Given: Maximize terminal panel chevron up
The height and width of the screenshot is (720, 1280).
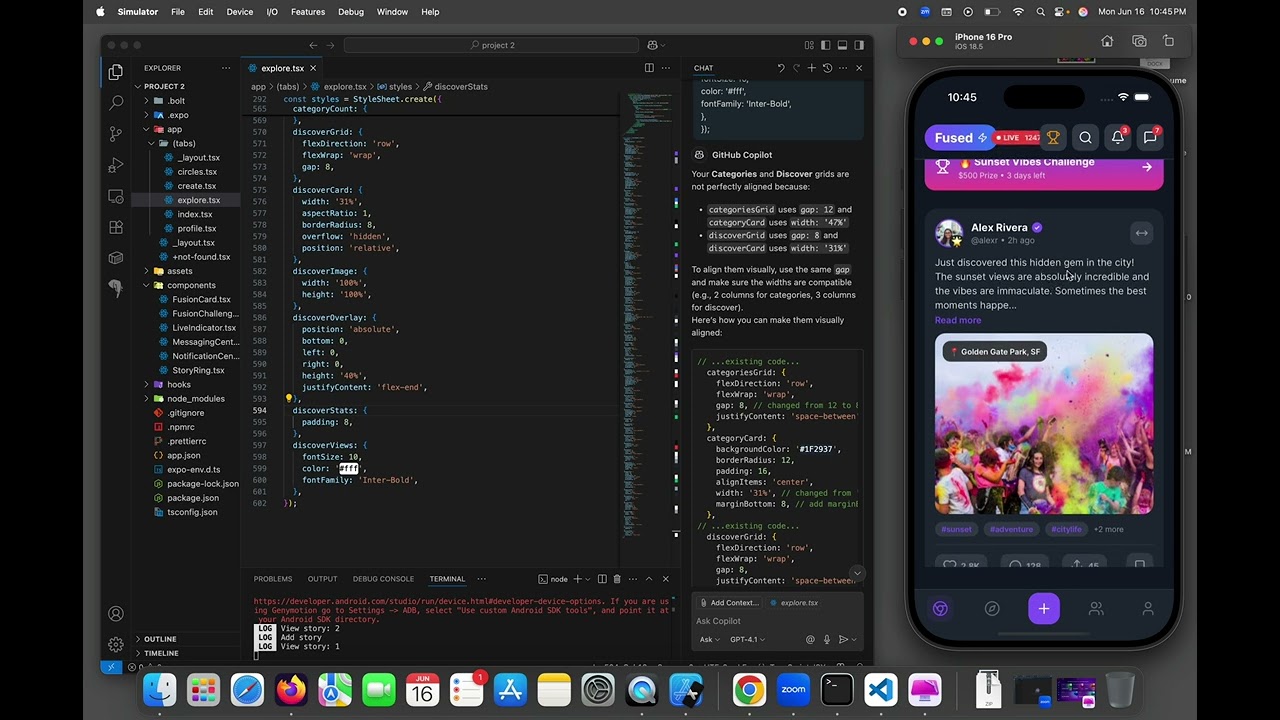Looking at the screenshot, I should point(649,579).
